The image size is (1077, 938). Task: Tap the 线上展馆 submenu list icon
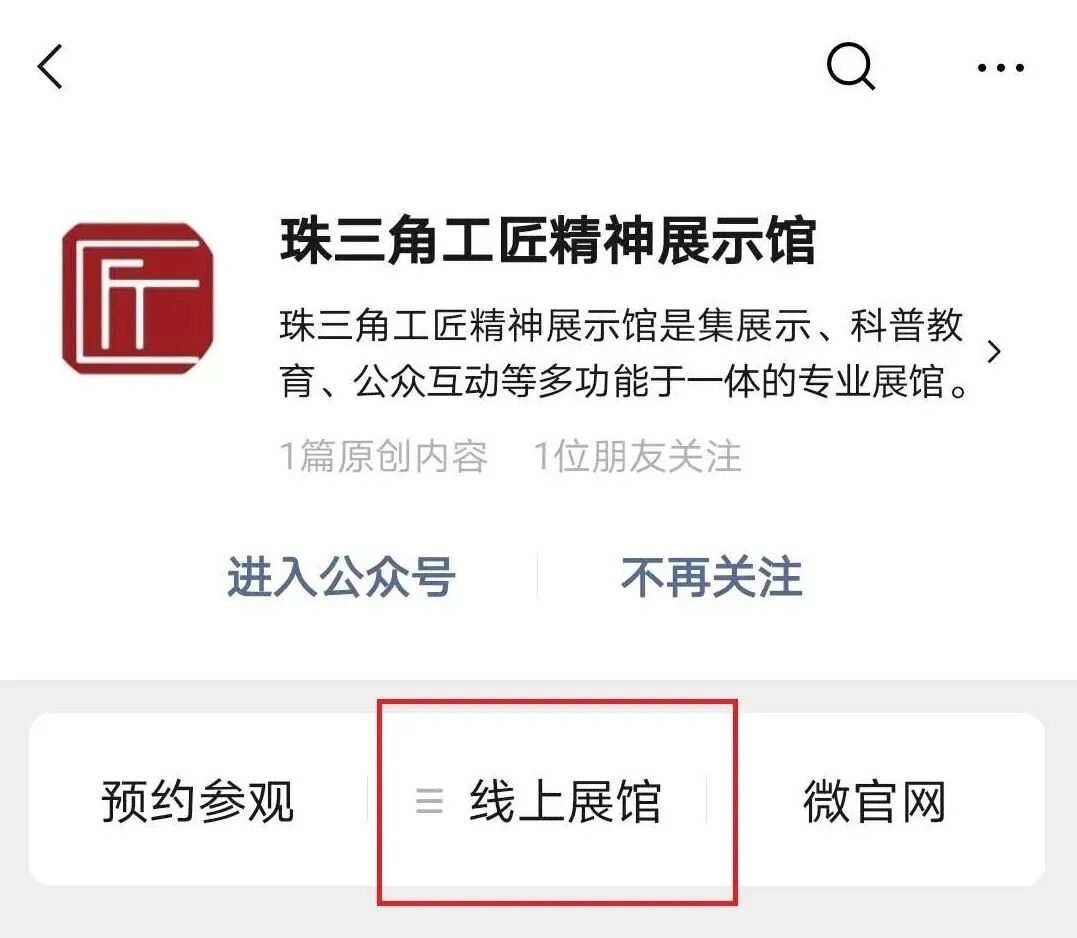coord(429,801)
